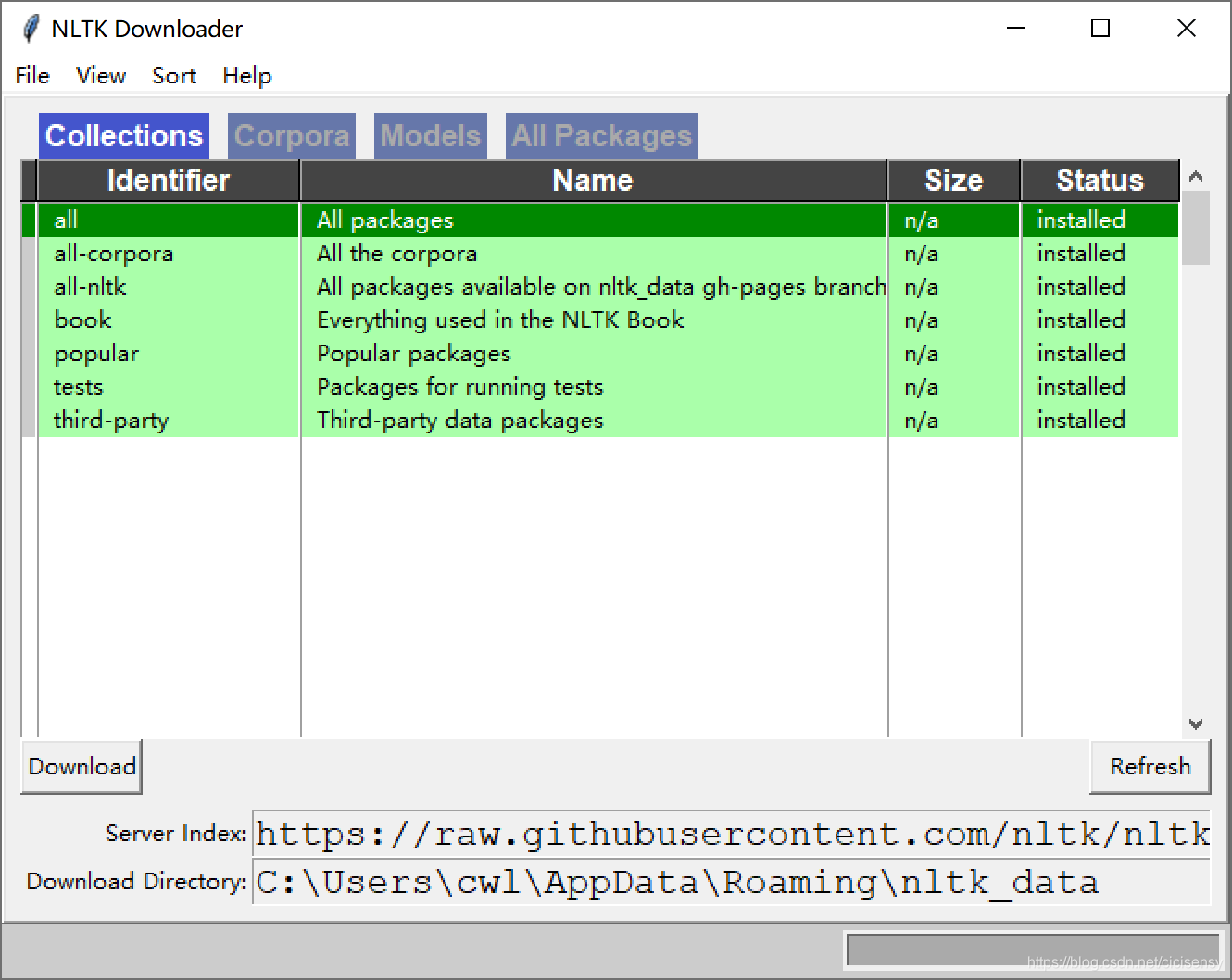Viewport: 1232px width, 980px height.
Task: Click the 'installed' status of tests row
Action: point(1081,387)
